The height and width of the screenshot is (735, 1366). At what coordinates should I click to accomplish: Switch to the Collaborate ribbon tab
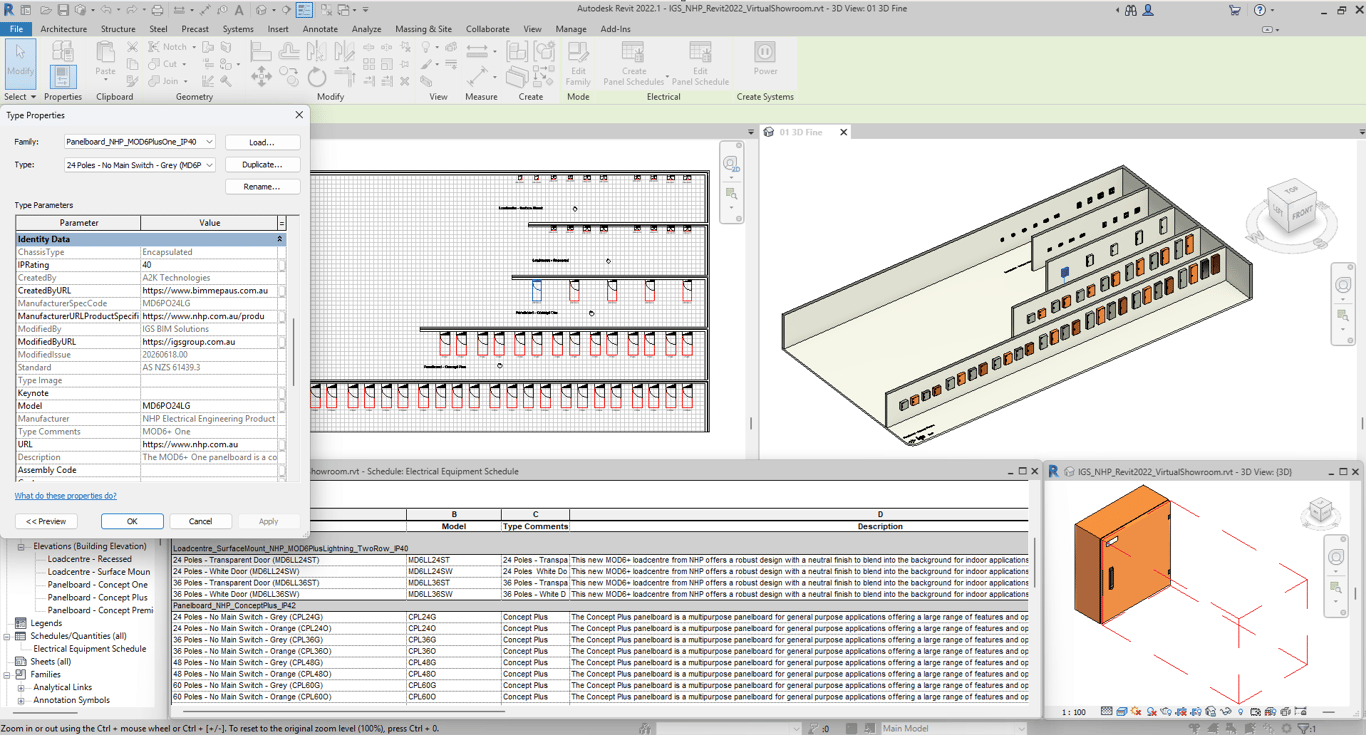(x=487, y=29)
